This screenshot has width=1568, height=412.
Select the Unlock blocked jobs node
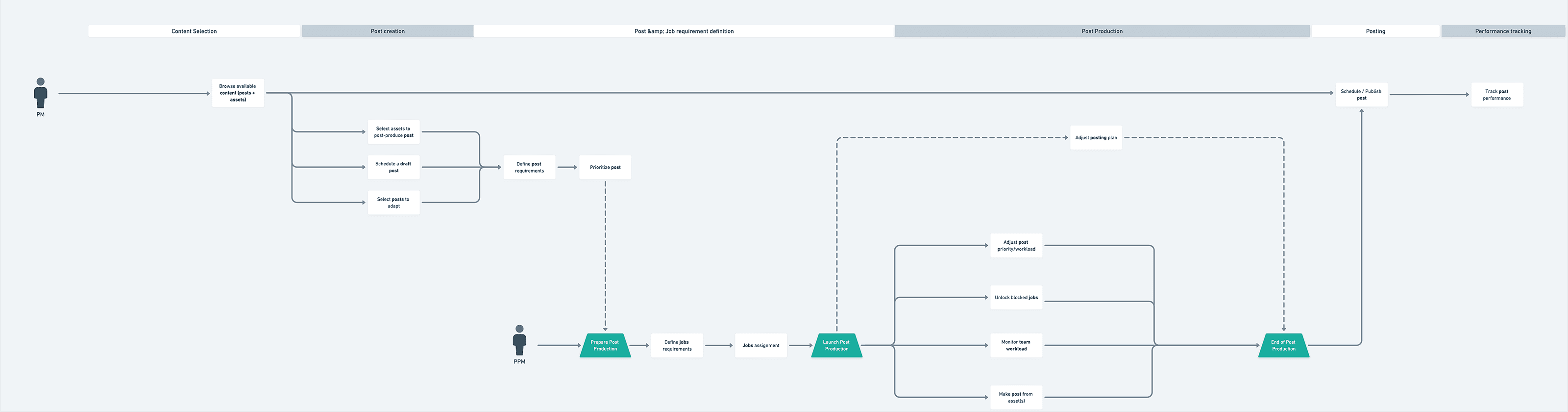1017,297
